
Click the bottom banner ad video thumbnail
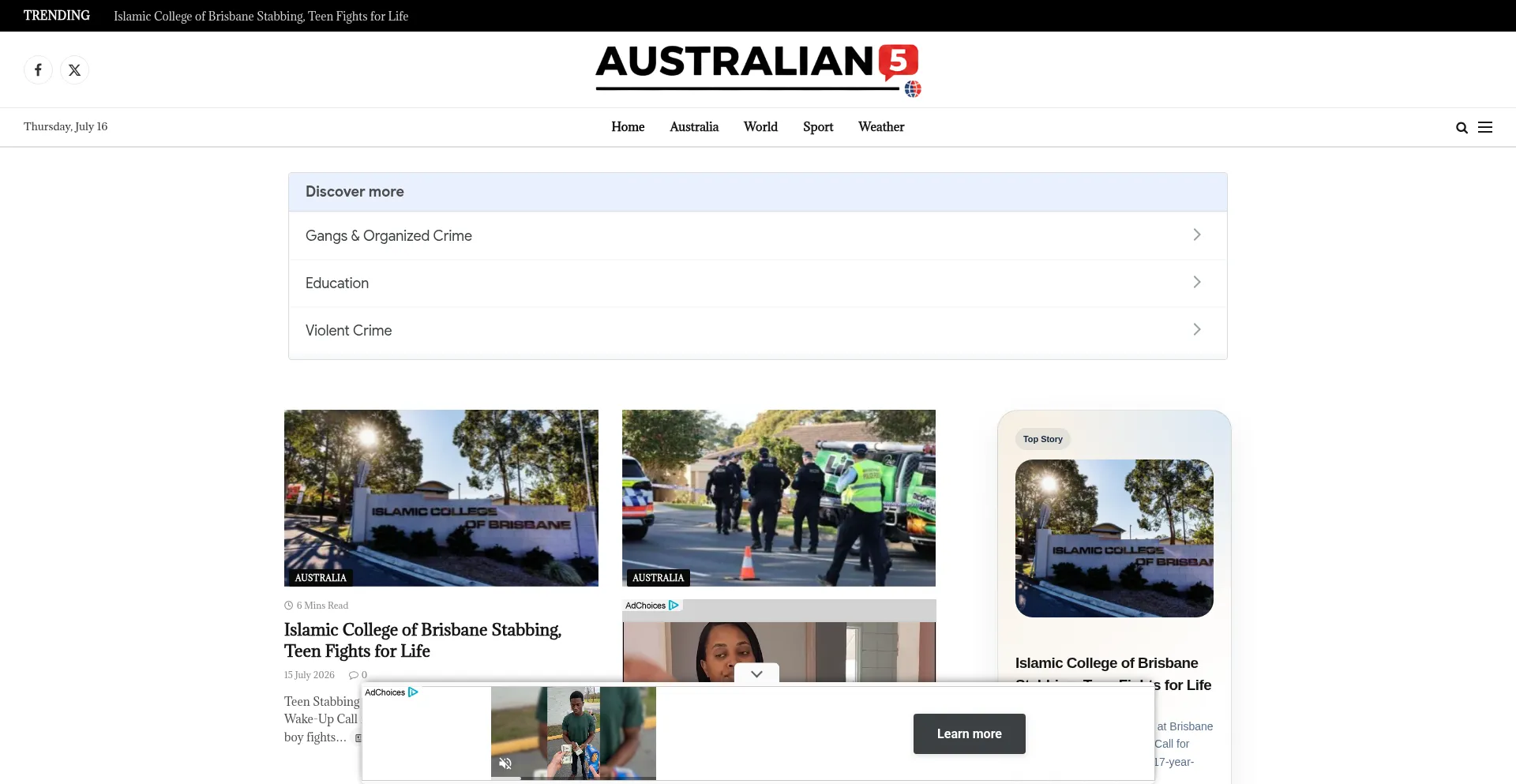pos(573,733)
